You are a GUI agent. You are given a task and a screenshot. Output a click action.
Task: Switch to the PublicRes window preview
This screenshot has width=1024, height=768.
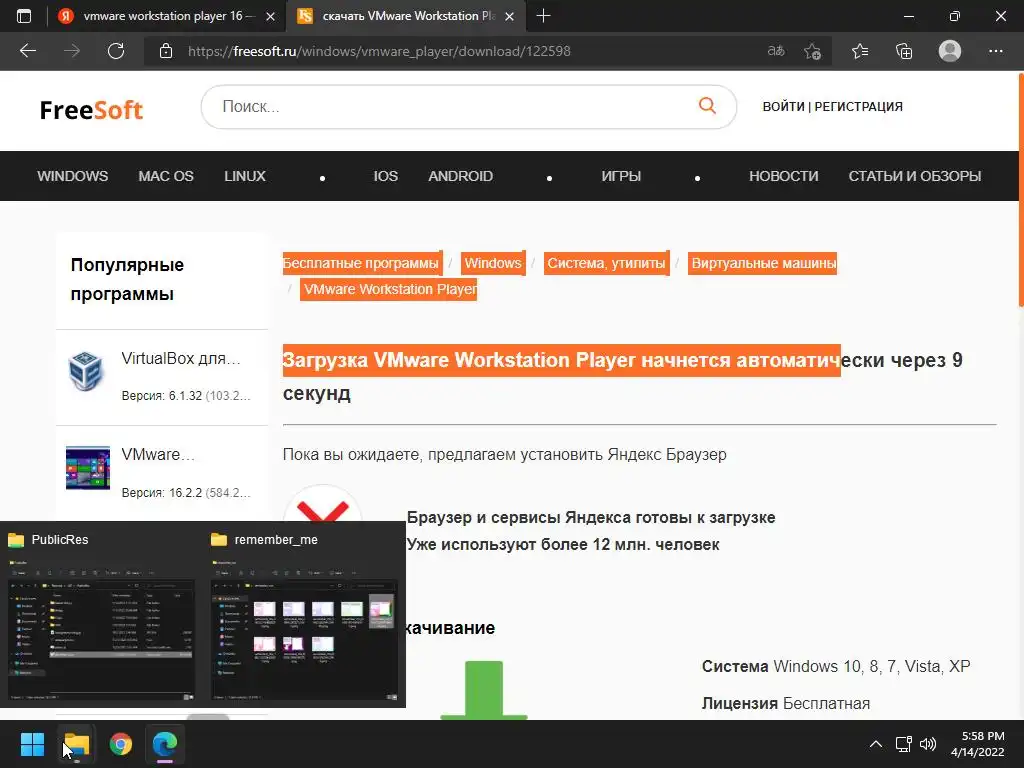point(102,614)
